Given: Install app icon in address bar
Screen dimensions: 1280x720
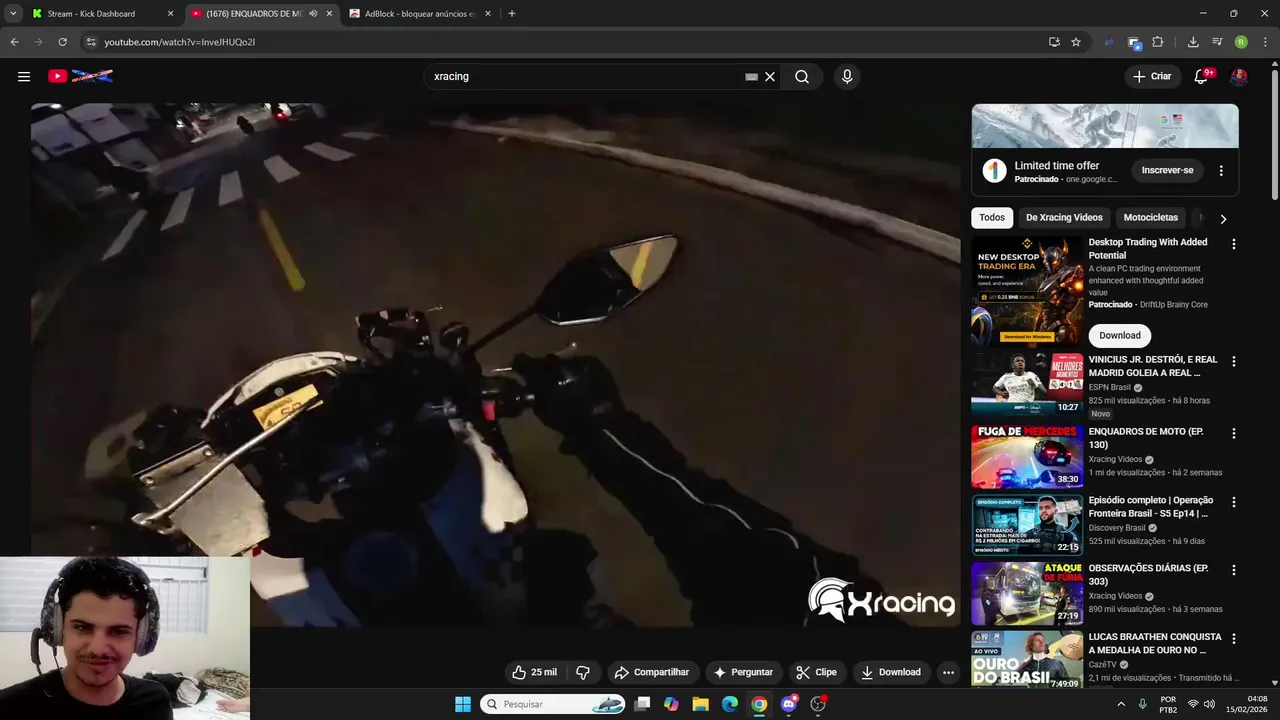Looking at the screenshot, I should point(1054,42).
